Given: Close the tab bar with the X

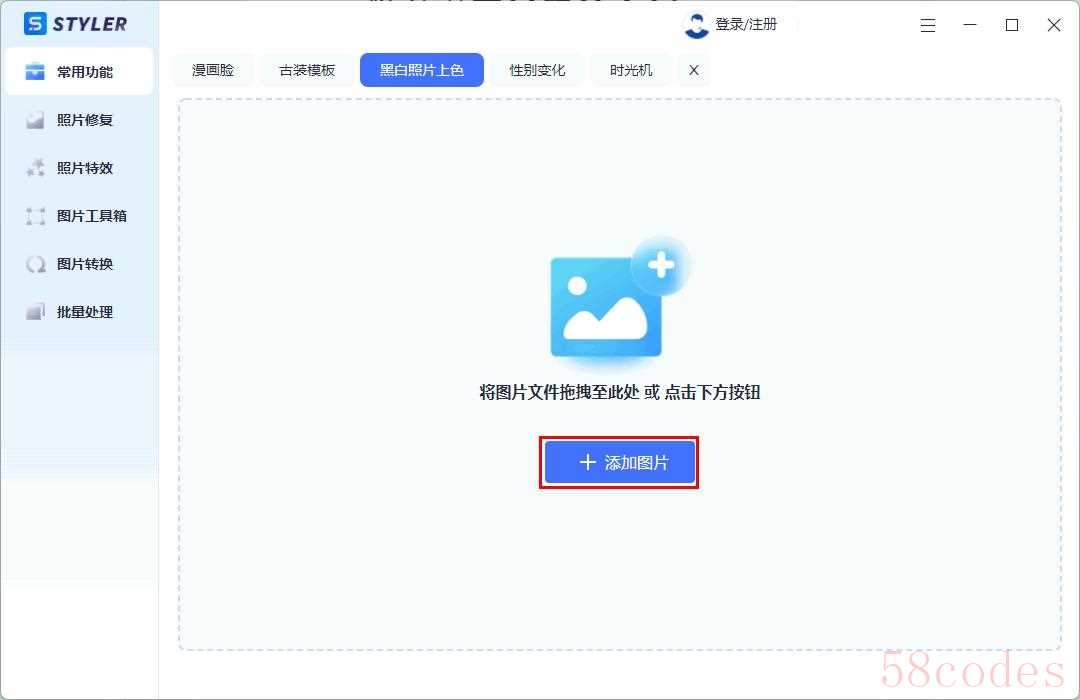Looking at the screenshot, I should tap(694, 70).
